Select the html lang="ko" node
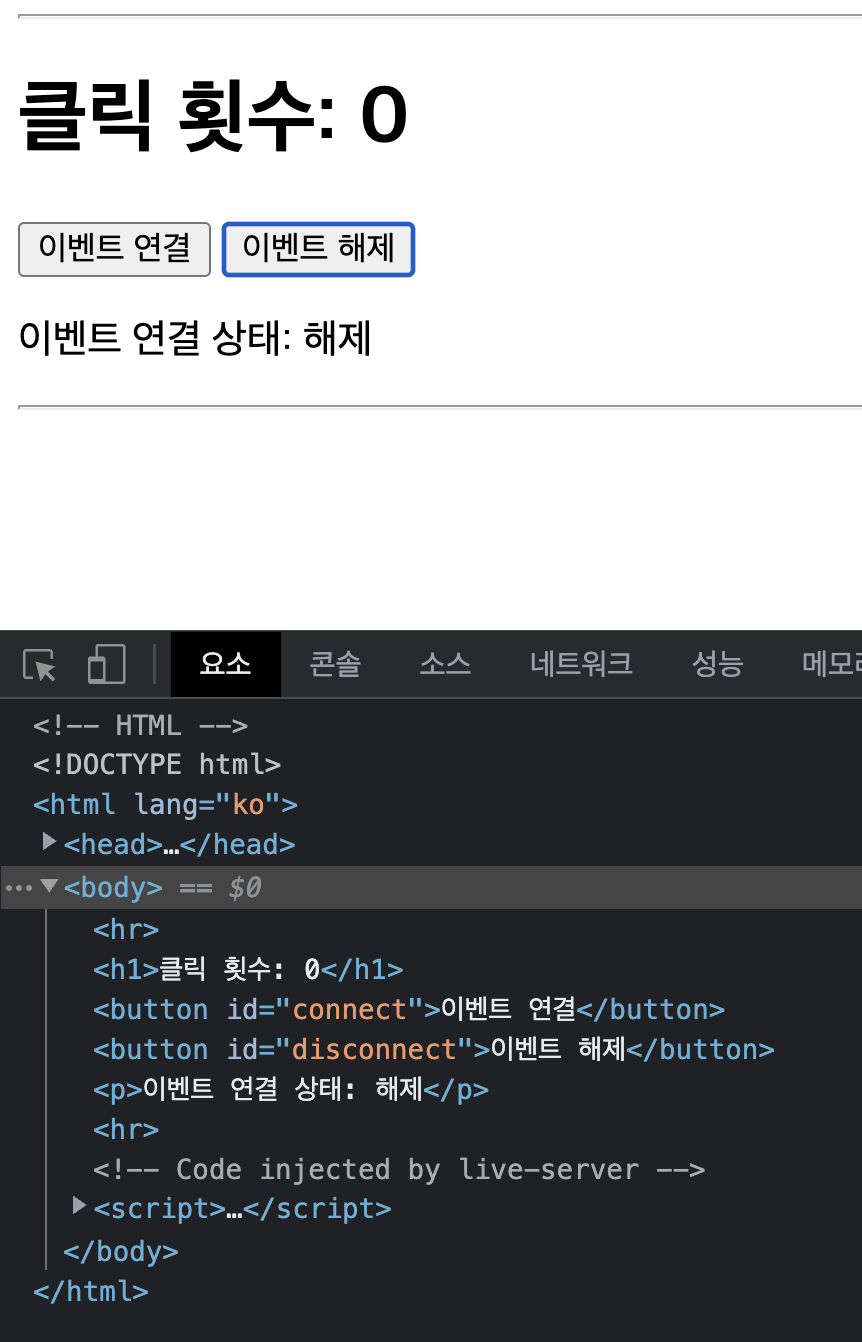The image size is (862, 1342). pyautogui.click(x=165, y=804)
